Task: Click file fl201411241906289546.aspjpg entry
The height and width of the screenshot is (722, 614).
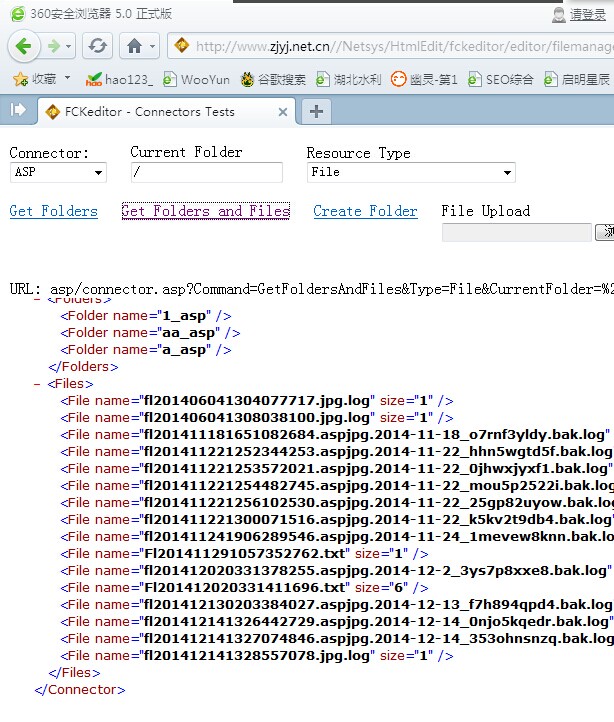Action: (337, 537)
